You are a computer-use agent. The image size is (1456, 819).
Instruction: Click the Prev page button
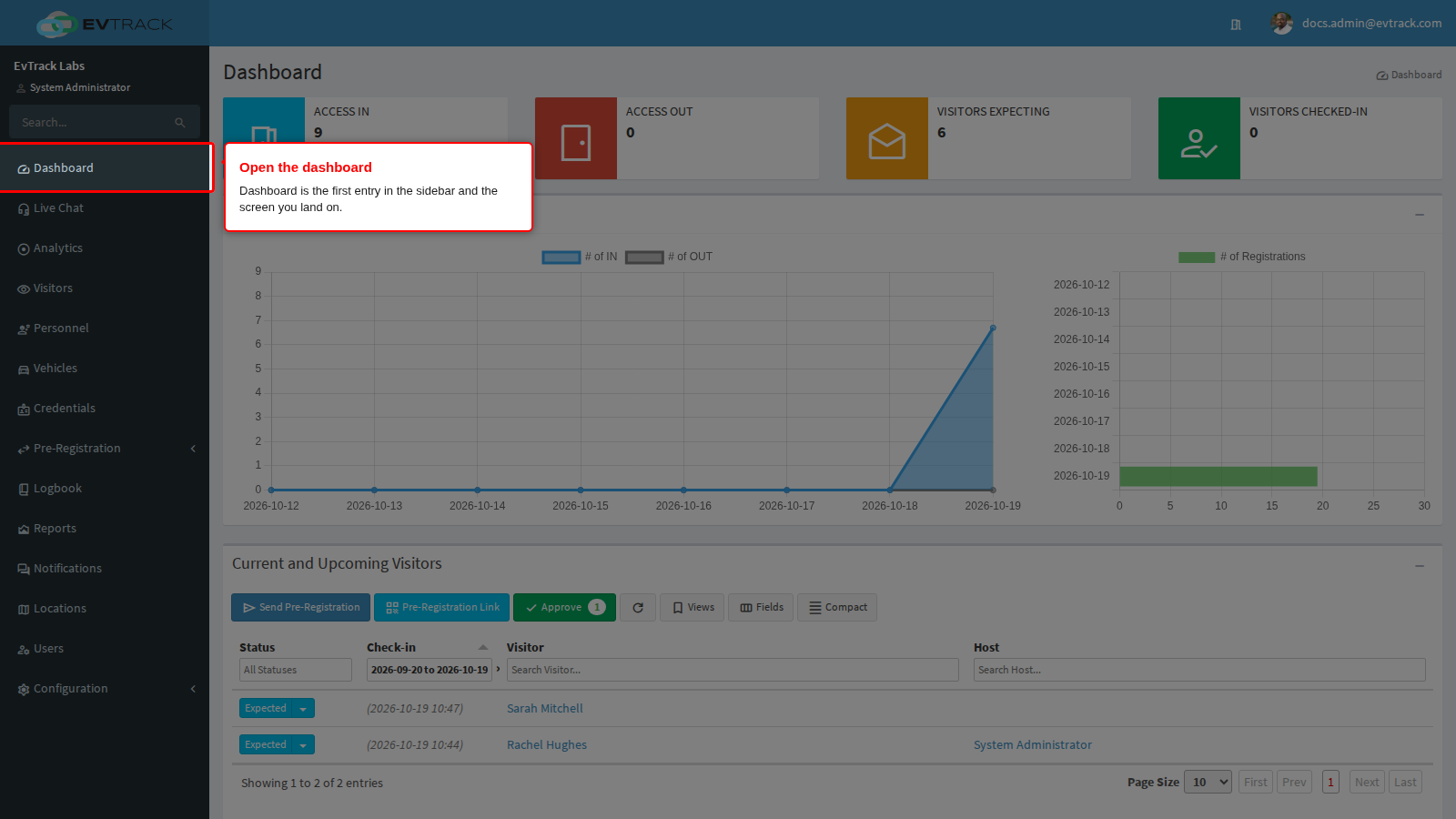pos(1294,782)
